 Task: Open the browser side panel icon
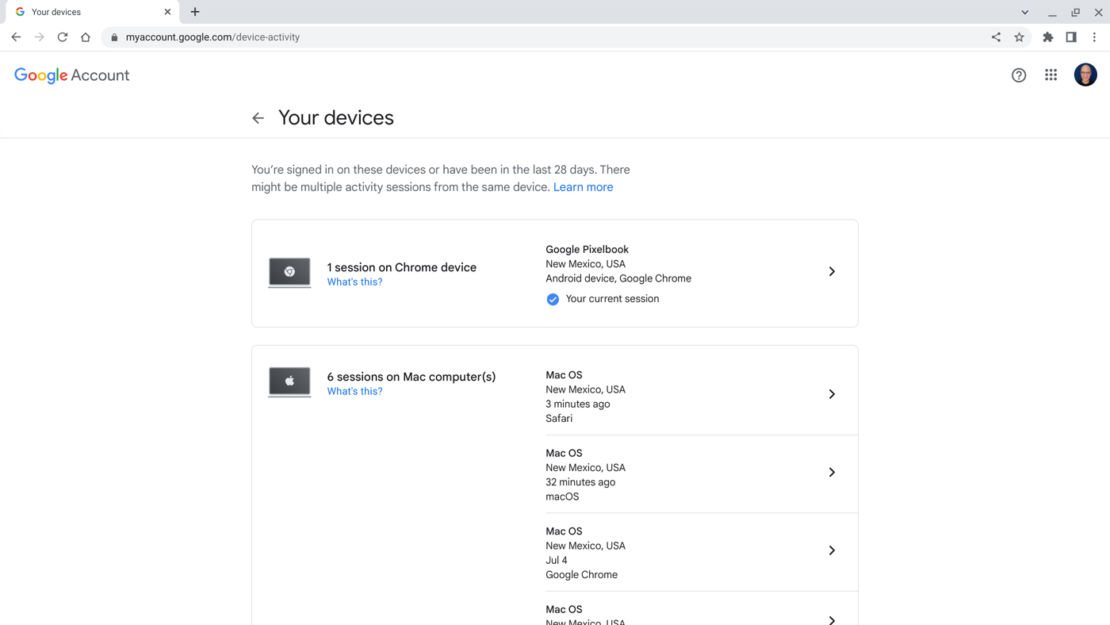click(1070, 36)
